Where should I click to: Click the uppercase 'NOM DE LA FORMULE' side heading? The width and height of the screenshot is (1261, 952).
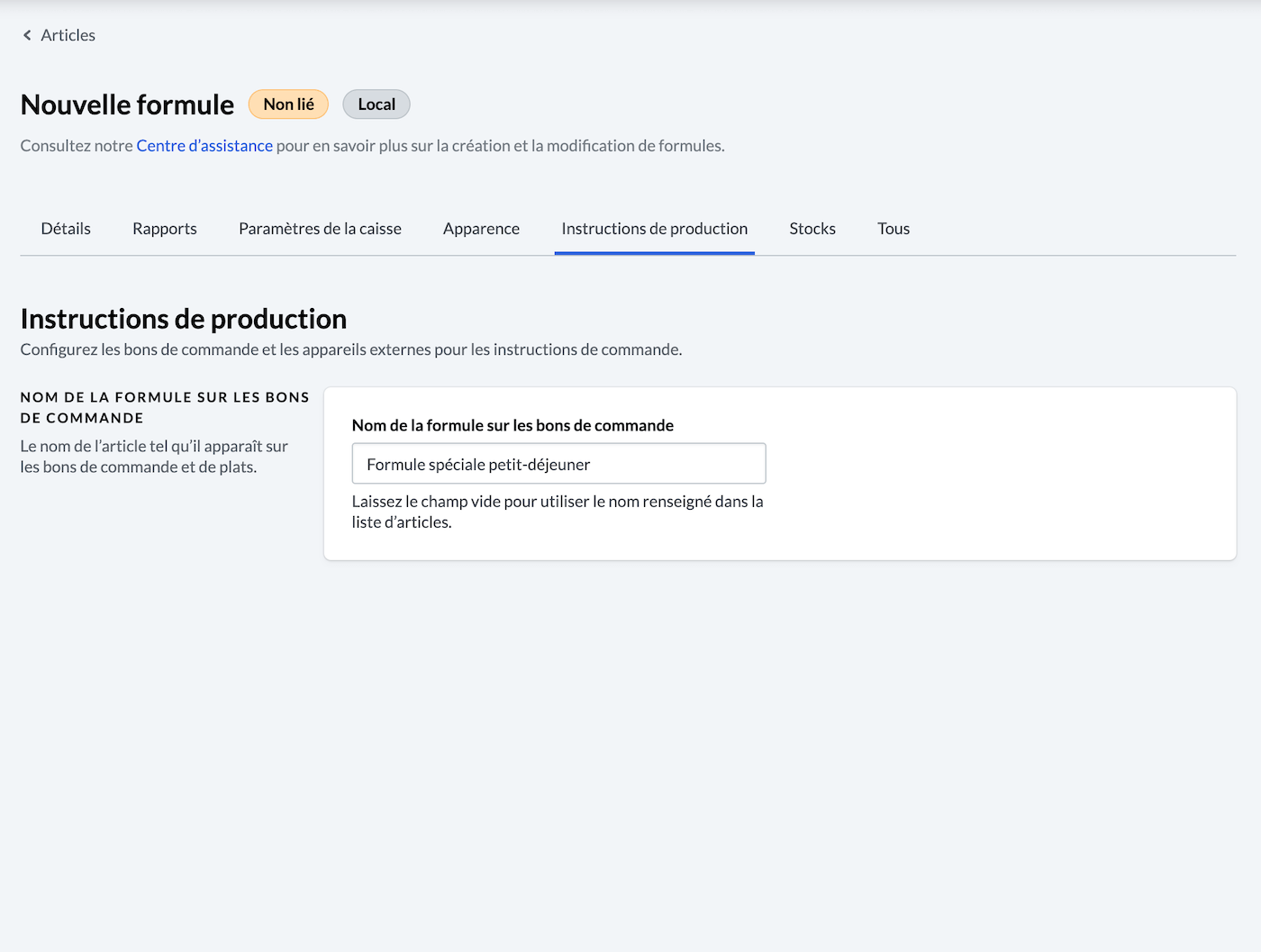point(165,407)
